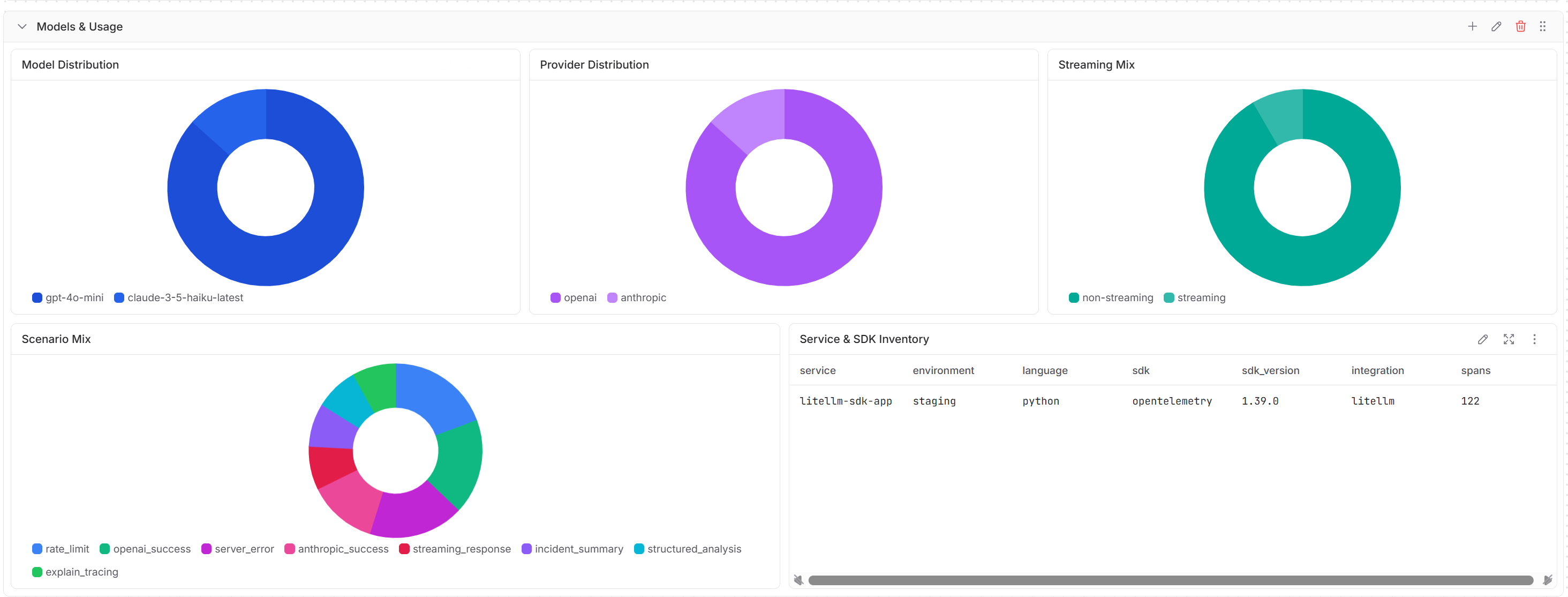Select the python language cell
This screenshot has width=1568, height=597.
coord(1041,401)
